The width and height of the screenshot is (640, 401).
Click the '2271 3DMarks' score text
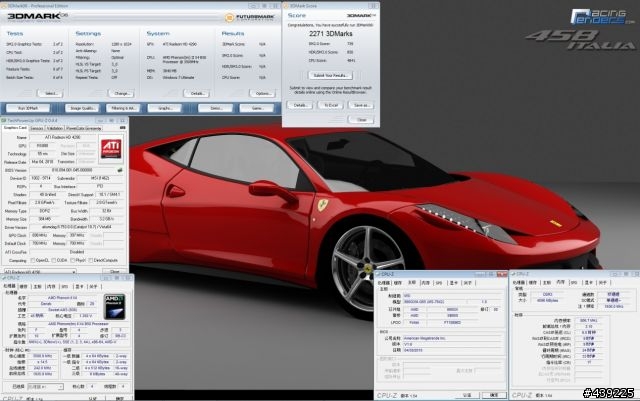point(331,34)
